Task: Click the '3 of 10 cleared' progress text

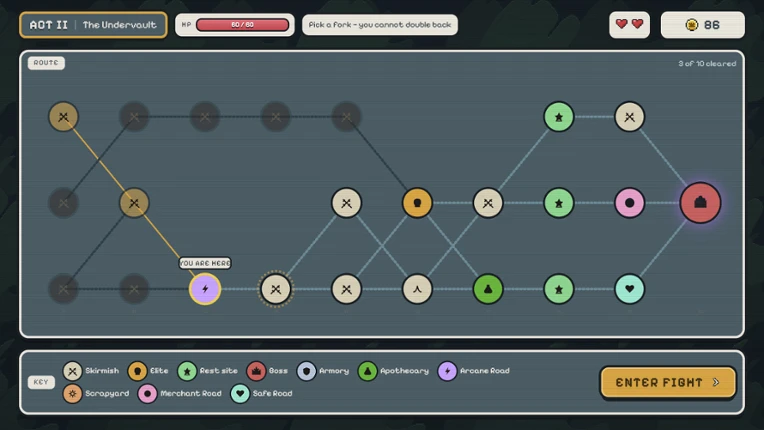Action: click(707, 63)
